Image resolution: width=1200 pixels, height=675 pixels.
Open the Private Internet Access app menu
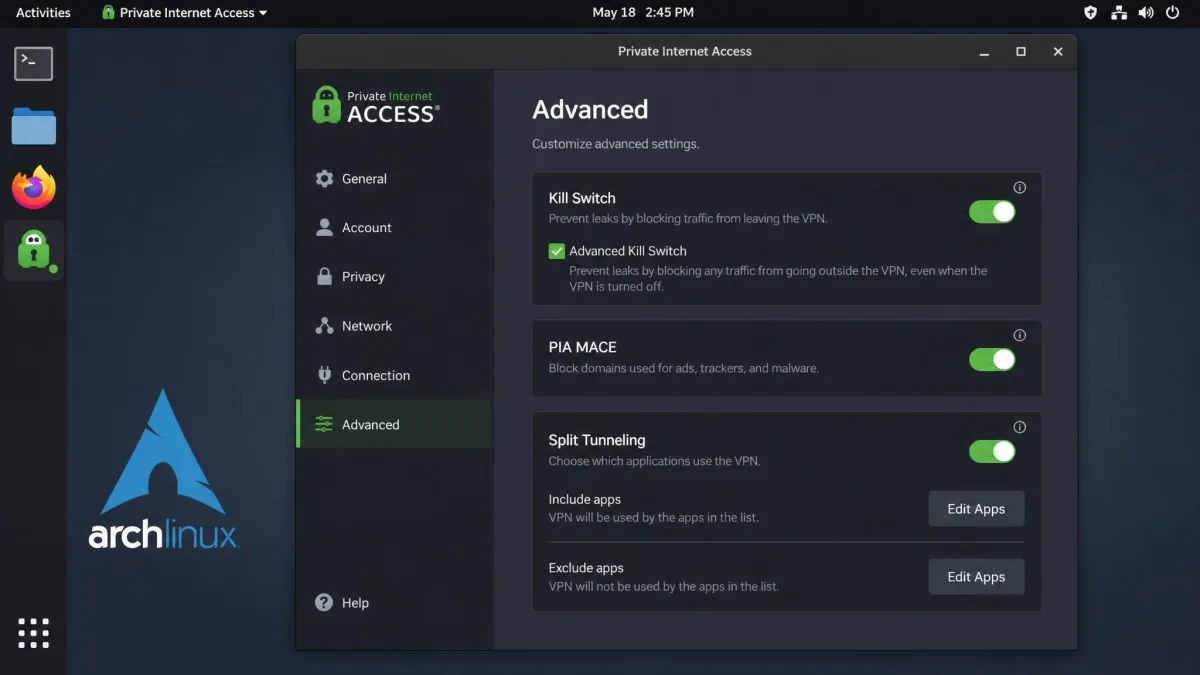185,13
